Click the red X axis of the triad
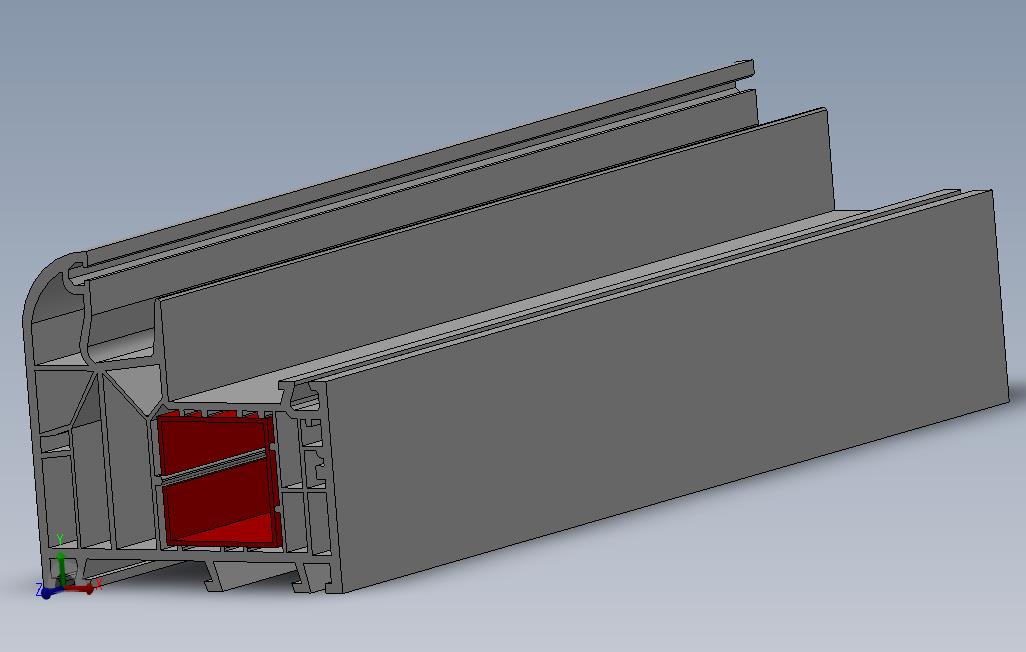The height and width of the screenshot is (652, 1026). pos(79,589)
